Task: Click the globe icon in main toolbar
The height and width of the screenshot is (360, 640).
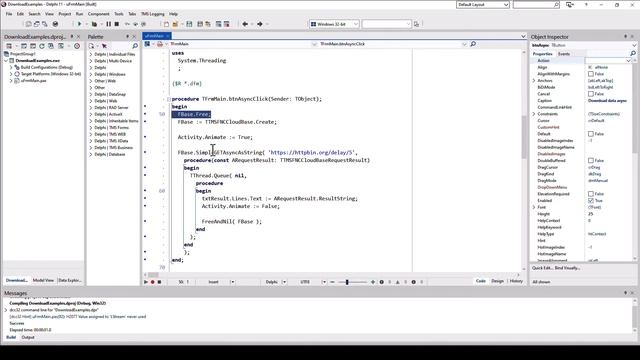Action: pyautogui.click(x=55, y=24)
